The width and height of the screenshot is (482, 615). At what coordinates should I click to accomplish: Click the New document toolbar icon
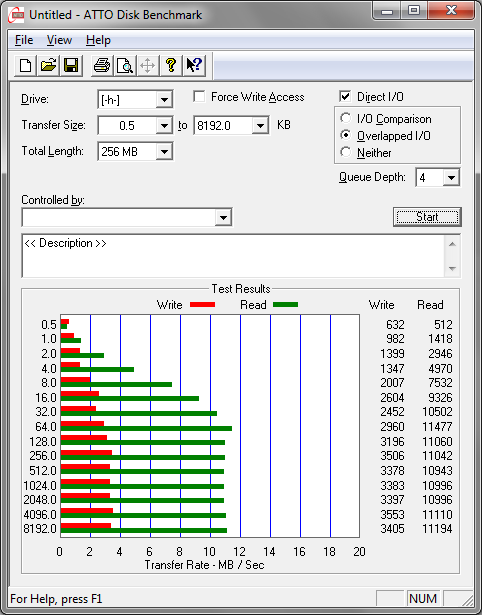pos(25,65)
